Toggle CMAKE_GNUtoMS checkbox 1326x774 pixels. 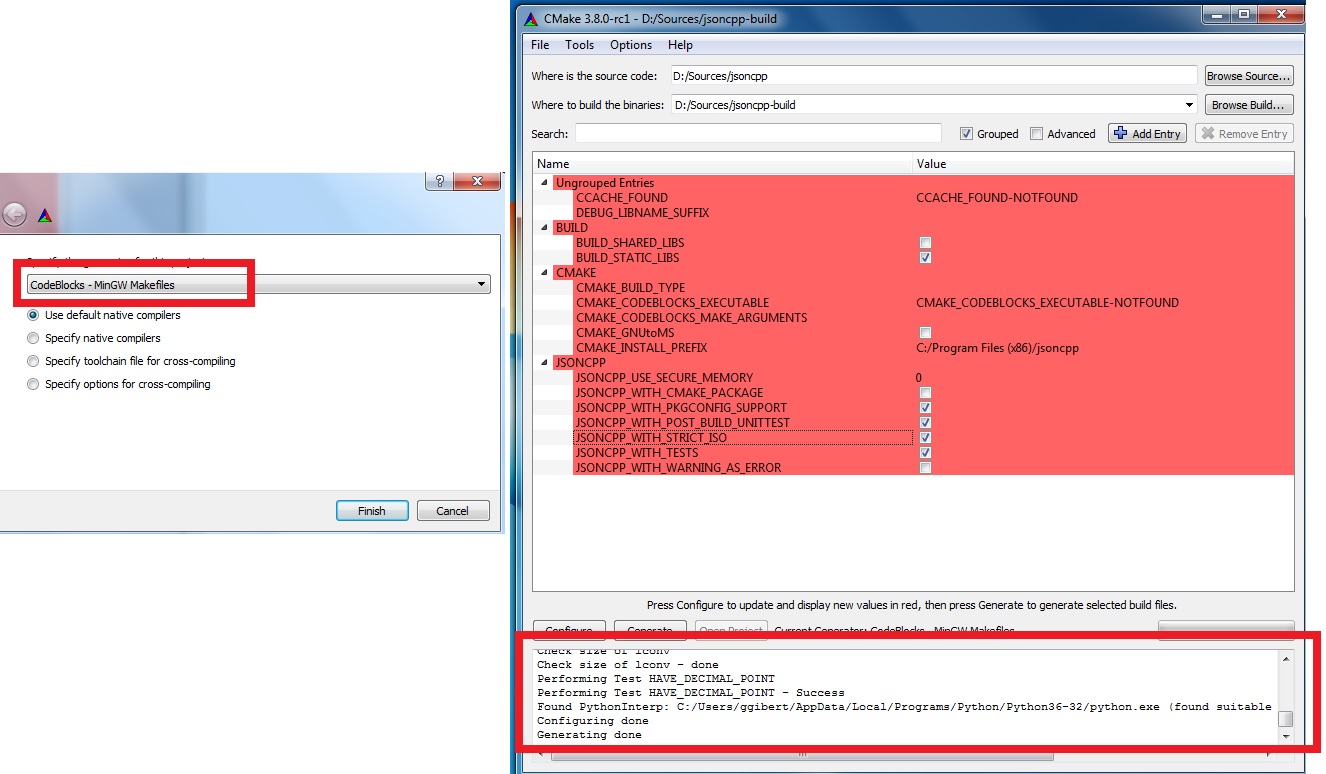click(925, 333)
